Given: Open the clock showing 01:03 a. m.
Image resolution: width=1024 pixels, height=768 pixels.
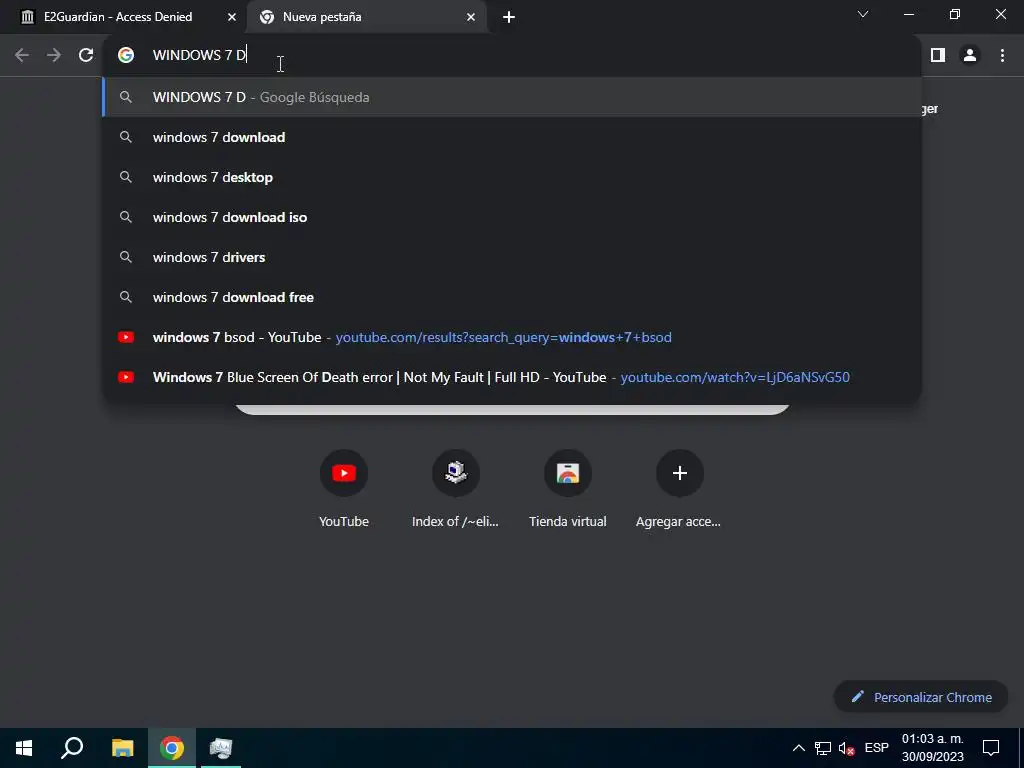Looking at the screenshot, I should [x=933, y=748].
